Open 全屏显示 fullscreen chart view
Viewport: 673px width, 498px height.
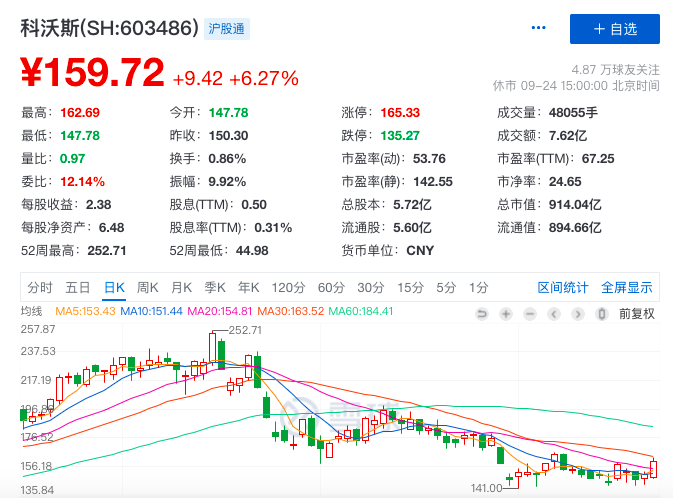pyautogui.click(x=627, y=288)
